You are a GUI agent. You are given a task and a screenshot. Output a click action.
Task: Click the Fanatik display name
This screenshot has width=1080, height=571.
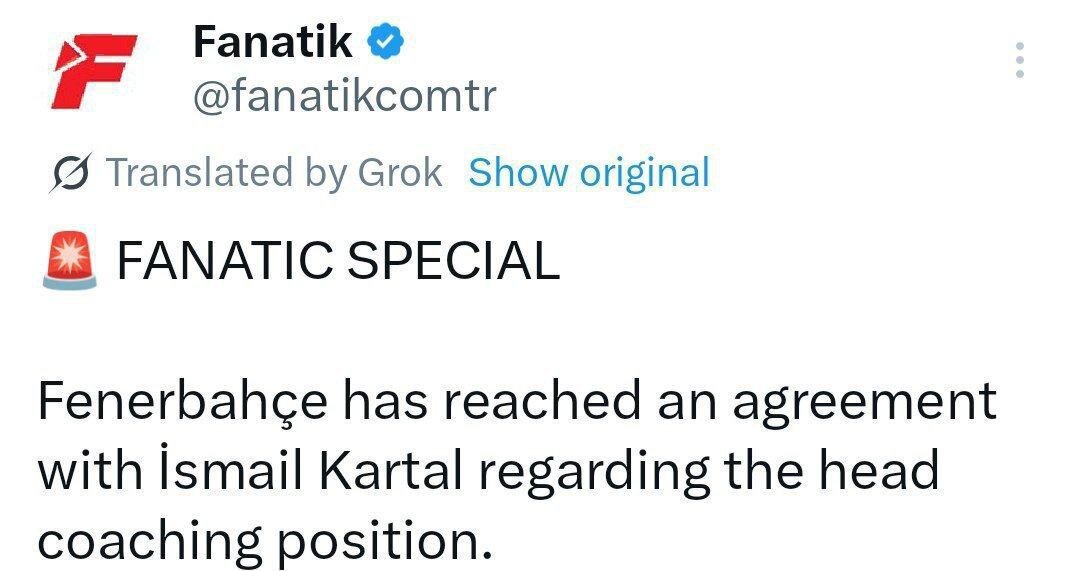pos(272,42)
